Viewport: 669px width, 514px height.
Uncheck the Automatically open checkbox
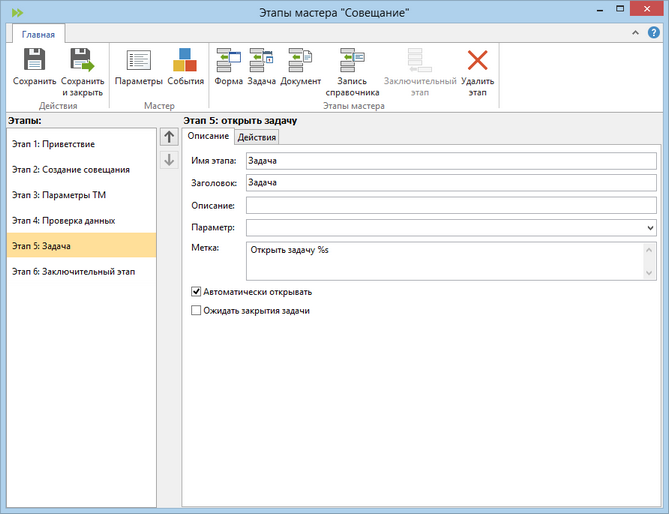196,292
